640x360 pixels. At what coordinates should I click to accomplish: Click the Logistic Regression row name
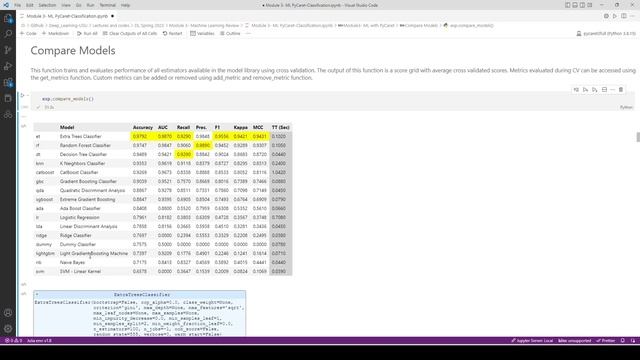click(x=80, y=218)
